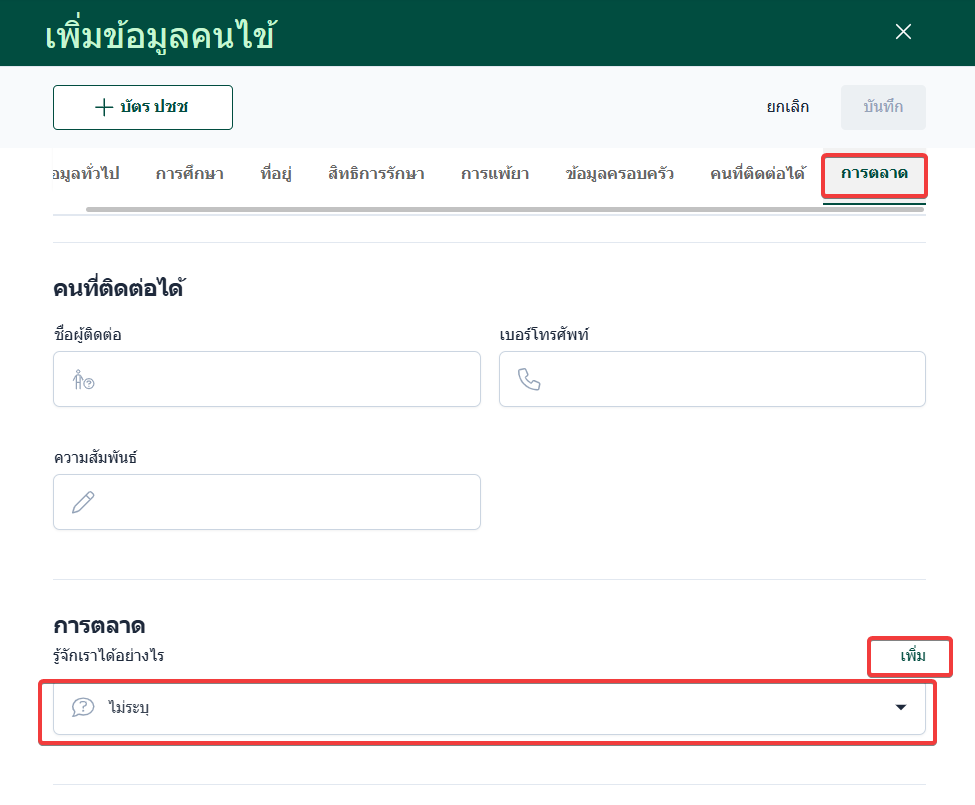Click the person icon in ชื่อผู้ติดต่อ field
Screen dimensions: 975x805
pos(83,379)
